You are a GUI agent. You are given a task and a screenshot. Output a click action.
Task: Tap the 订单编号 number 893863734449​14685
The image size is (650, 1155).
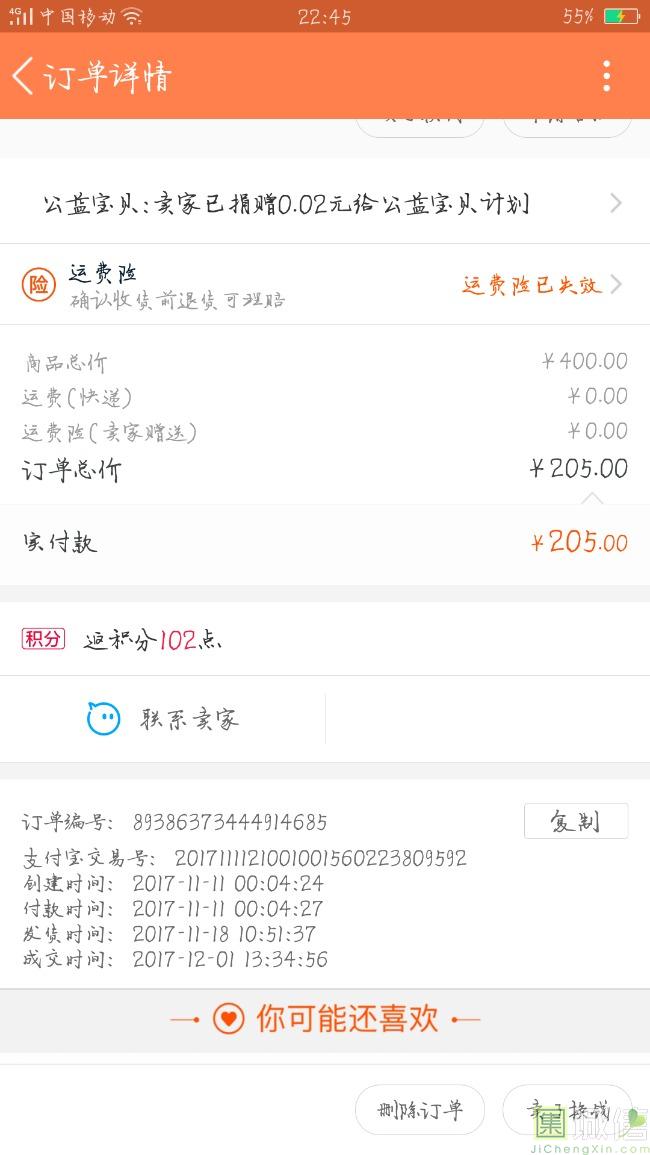(229, 823)
